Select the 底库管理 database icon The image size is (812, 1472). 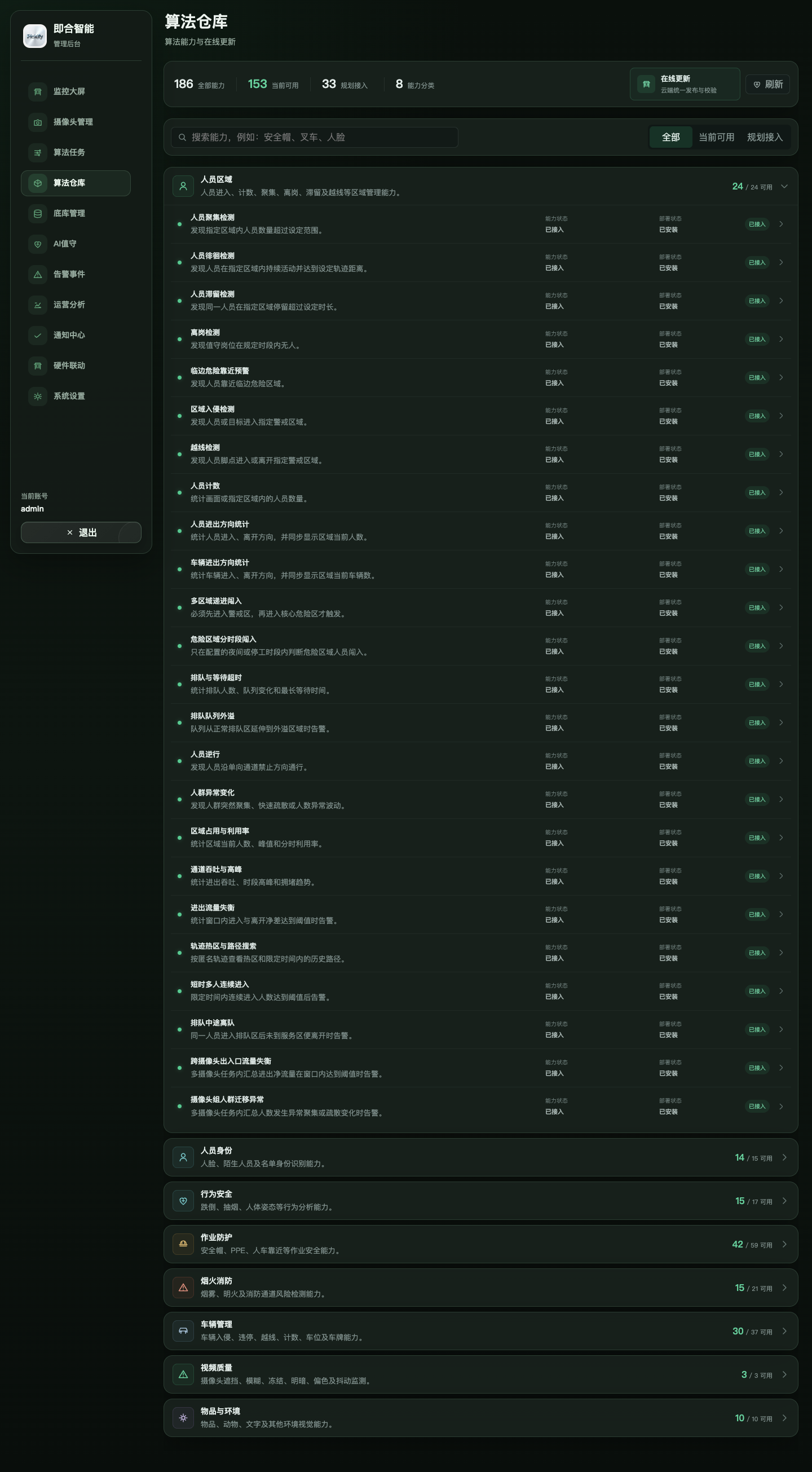tap(38, 213)
